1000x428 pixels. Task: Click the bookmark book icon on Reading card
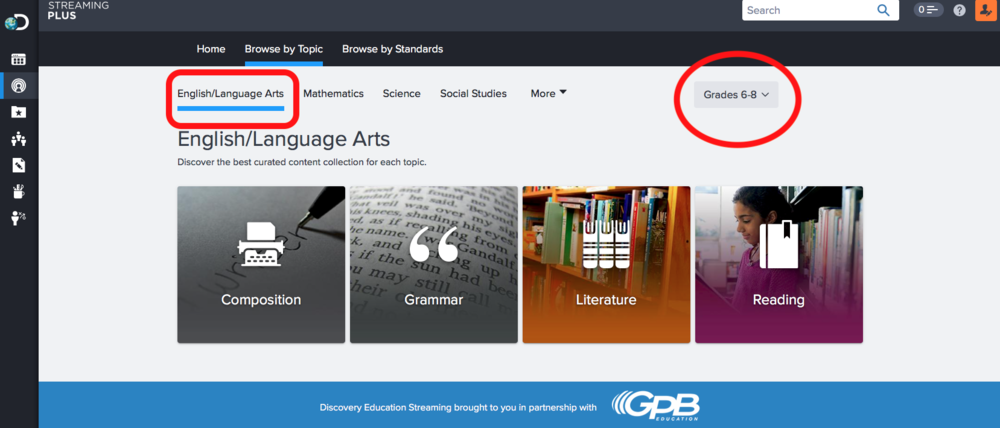(779, 244)
